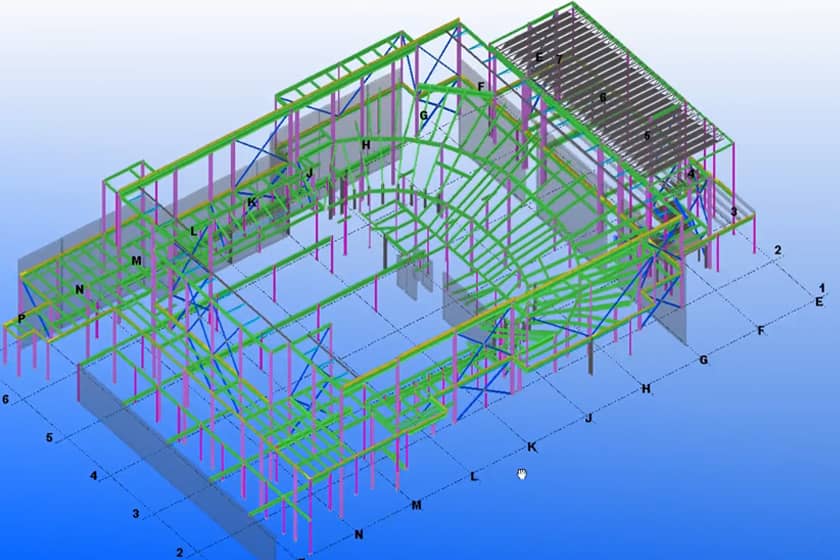
Task: Select ground-level grid number 4 between 5 and 3
Action: [93, 476]
